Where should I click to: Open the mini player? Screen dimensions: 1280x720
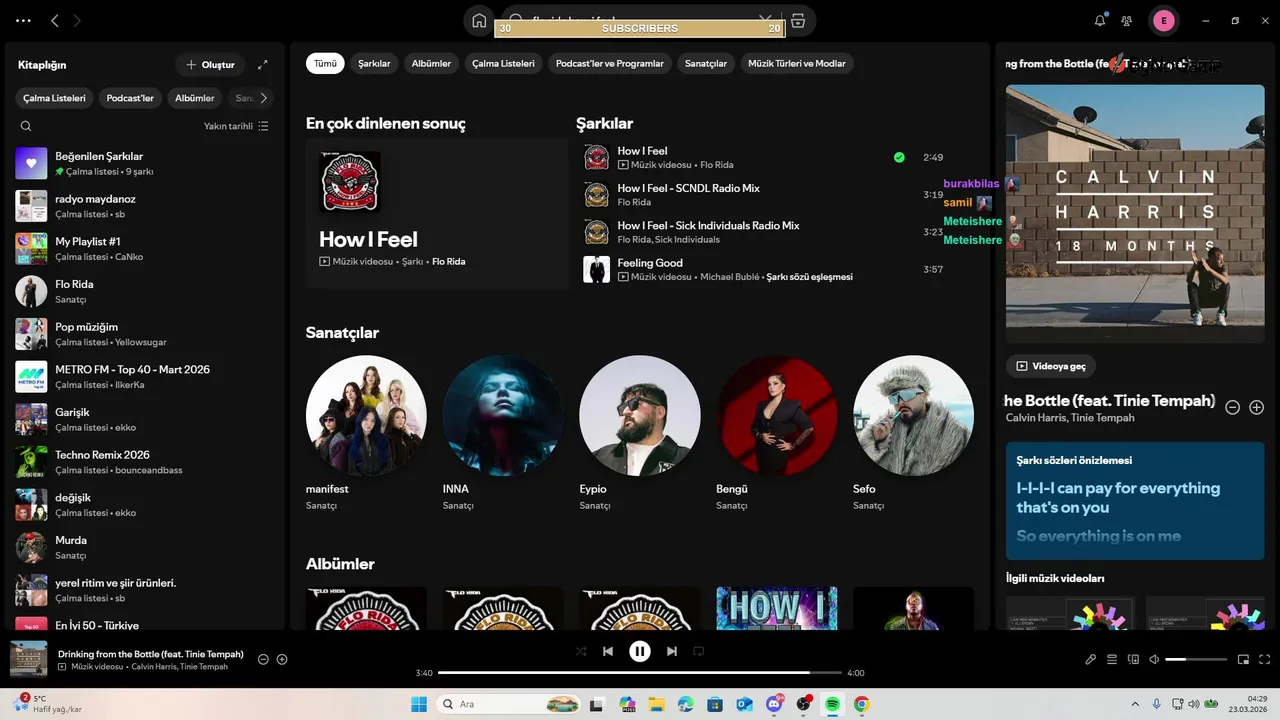tap(1244, 659)
